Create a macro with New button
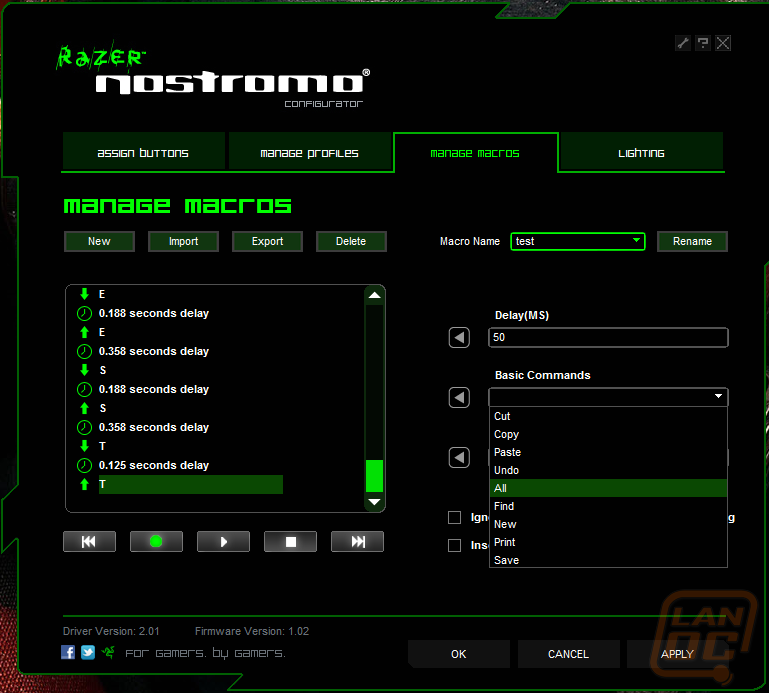 99,241
